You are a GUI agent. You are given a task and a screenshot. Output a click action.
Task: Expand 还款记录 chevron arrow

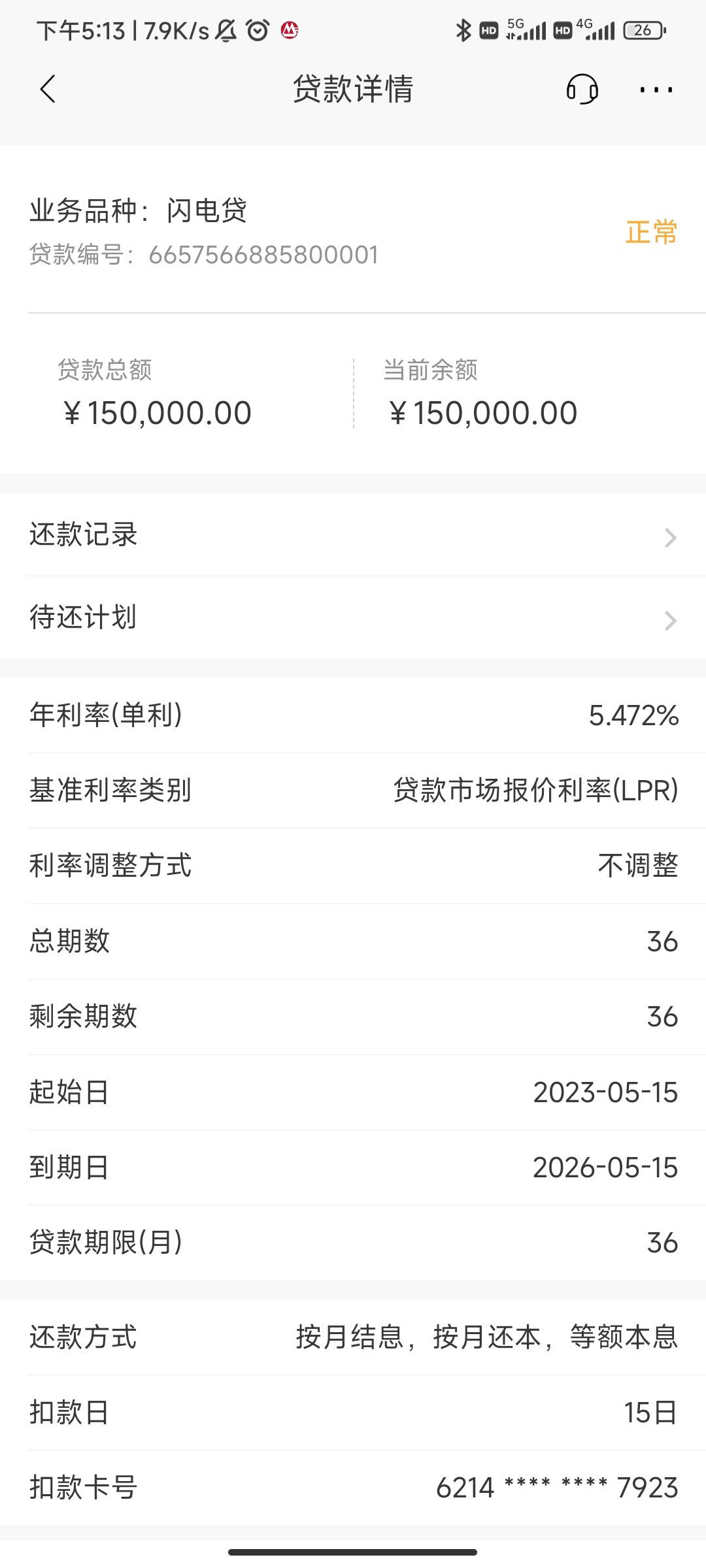[670, 538]
